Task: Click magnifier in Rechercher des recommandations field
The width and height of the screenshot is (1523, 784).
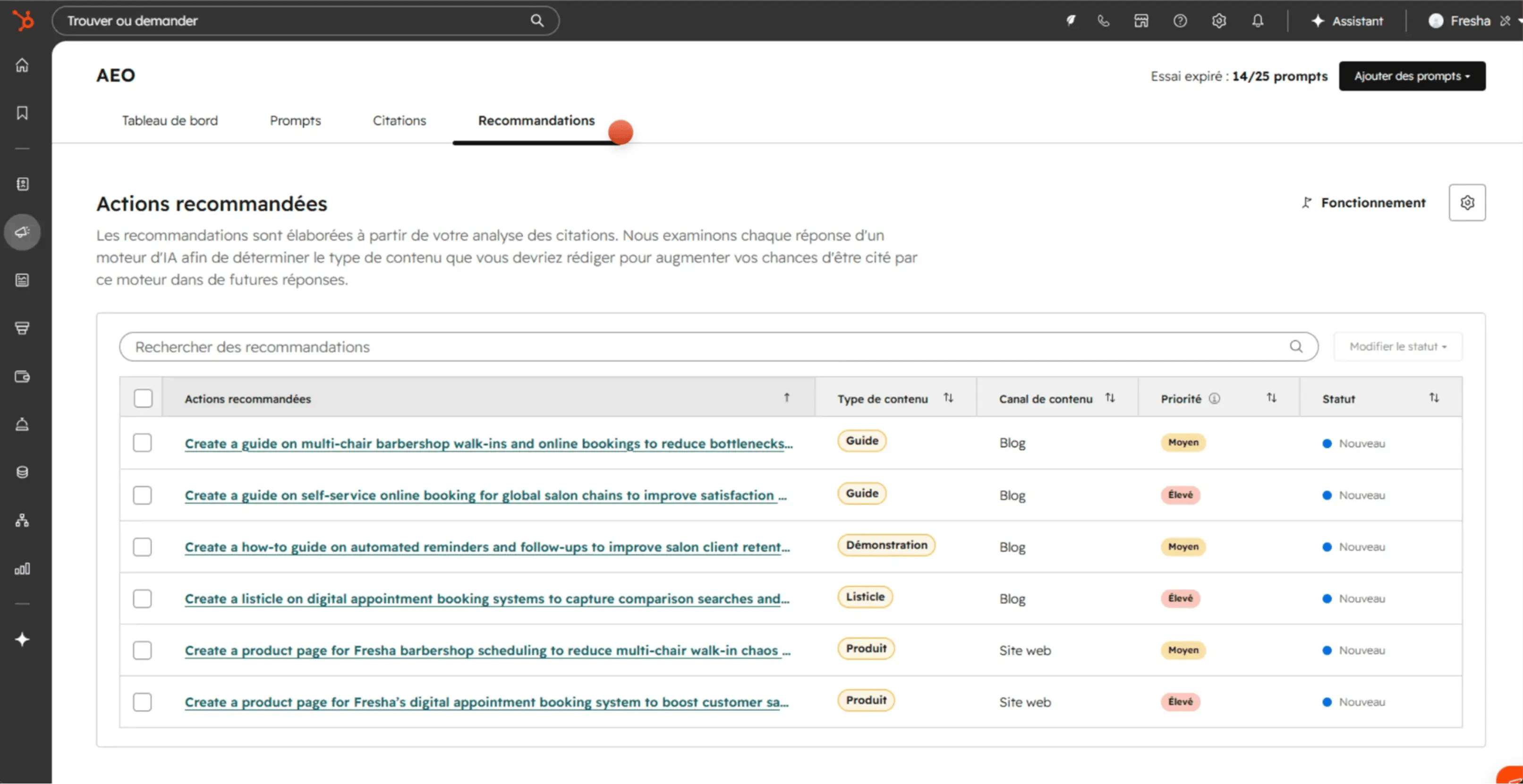Action: point(1296,346)
